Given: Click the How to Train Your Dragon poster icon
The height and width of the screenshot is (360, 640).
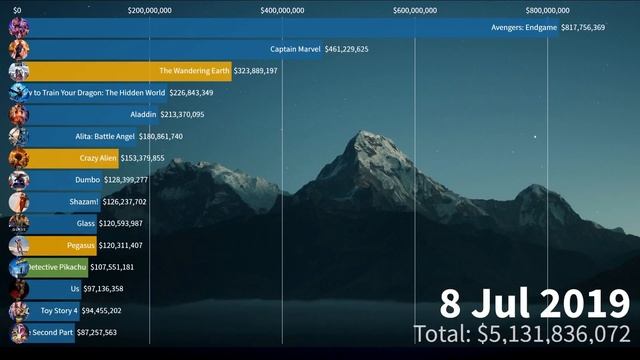Looking at the screenshot, I should click(x=19, y=93).
